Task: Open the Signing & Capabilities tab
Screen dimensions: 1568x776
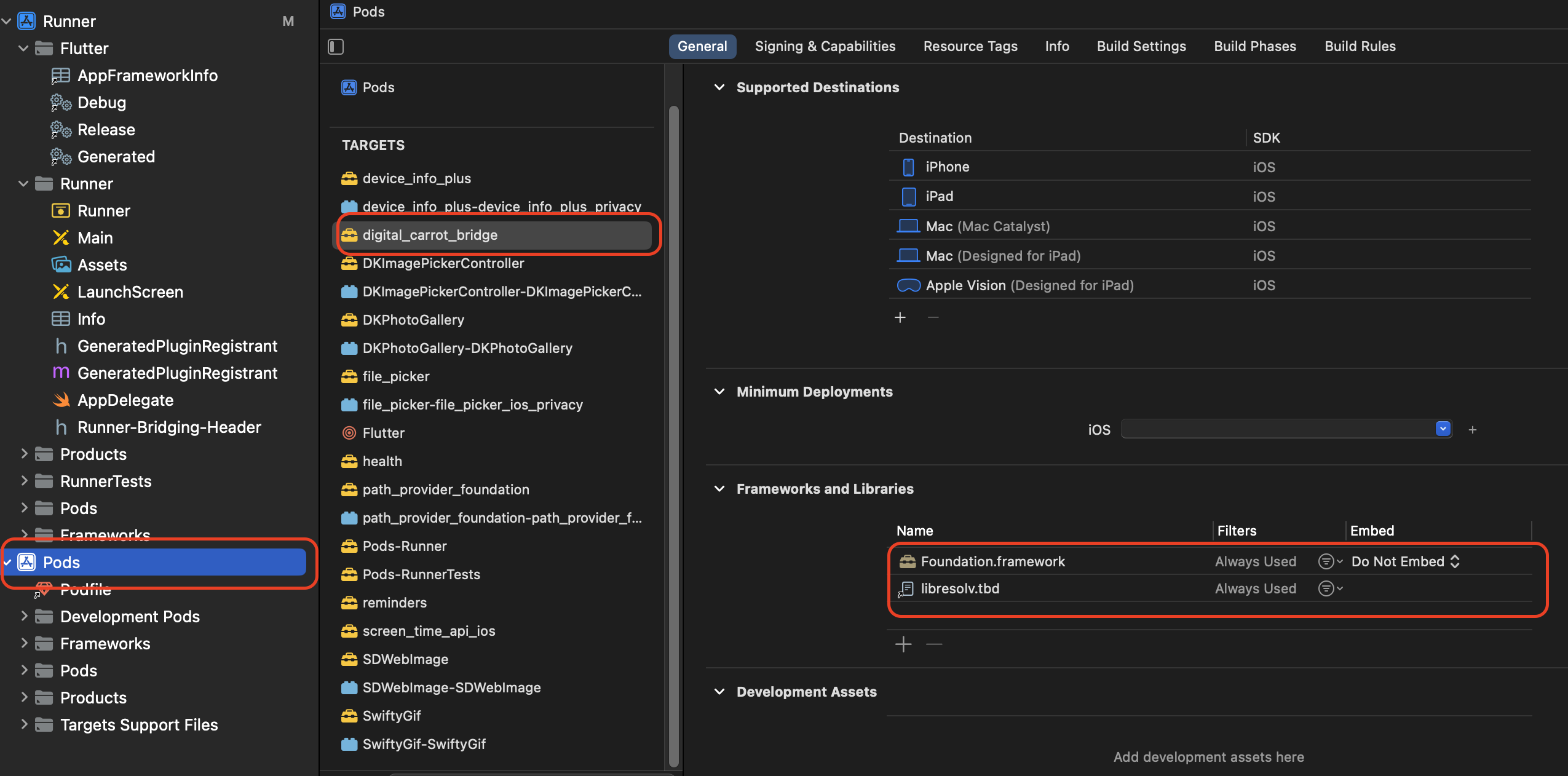Action: pyautogui.click(x=825, y=47)
